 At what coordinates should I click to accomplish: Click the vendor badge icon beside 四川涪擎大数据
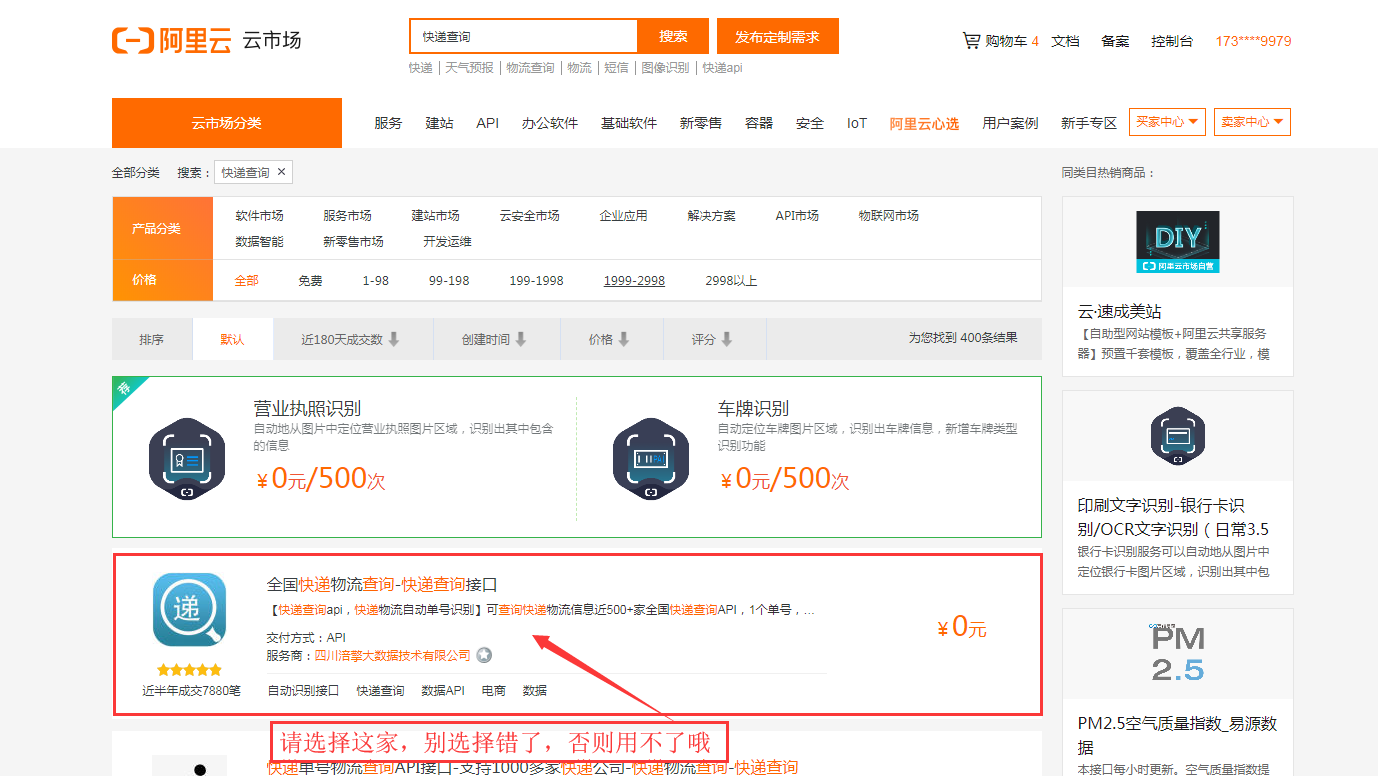484,656
